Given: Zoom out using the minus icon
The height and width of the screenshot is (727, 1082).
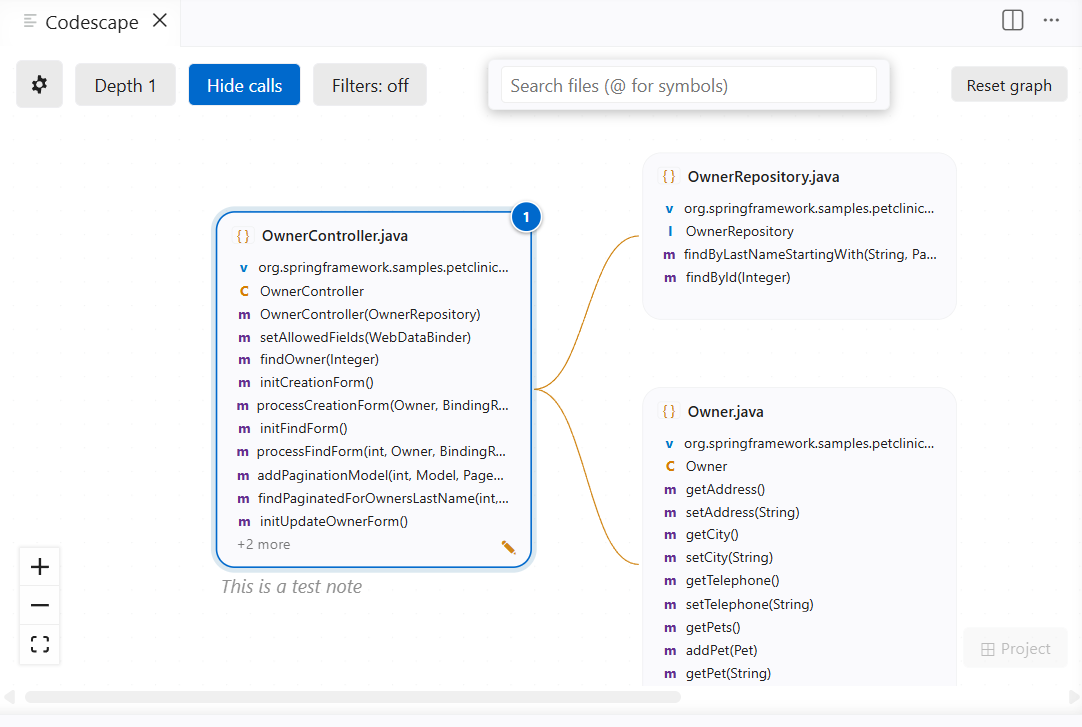Looking at the screenshot, I should (x=39, y=605).
